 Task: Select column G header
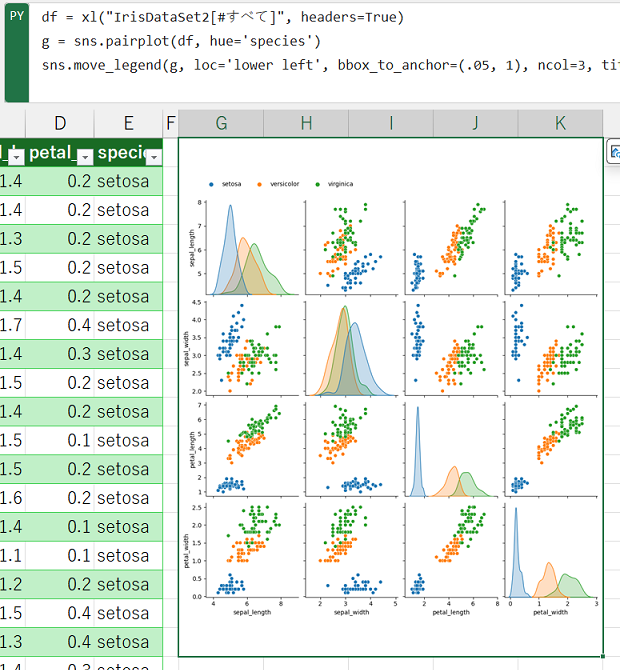pyautogui.click(x=221, y=123)
